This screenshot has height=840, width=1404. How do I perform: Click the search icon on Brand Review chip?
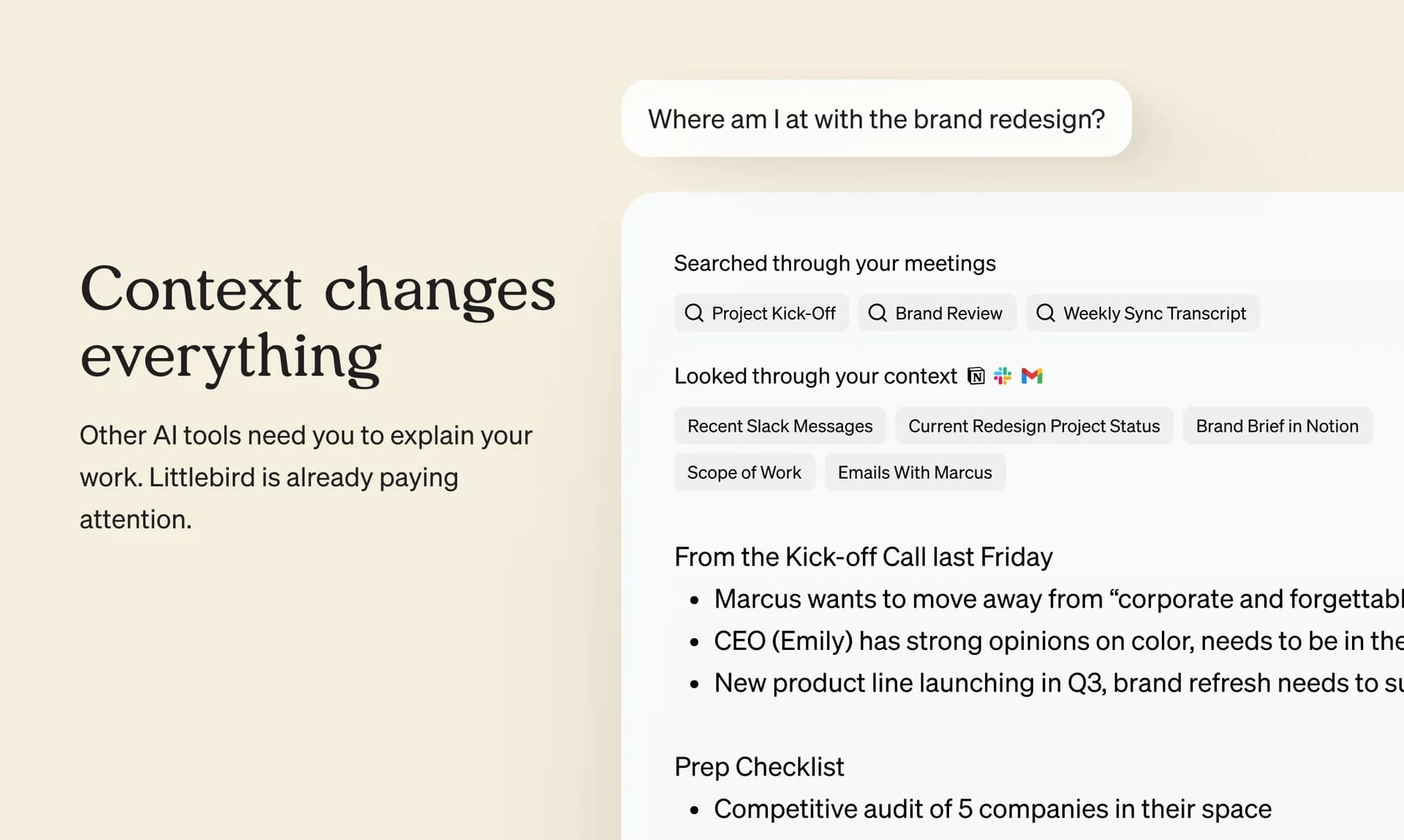877,313
